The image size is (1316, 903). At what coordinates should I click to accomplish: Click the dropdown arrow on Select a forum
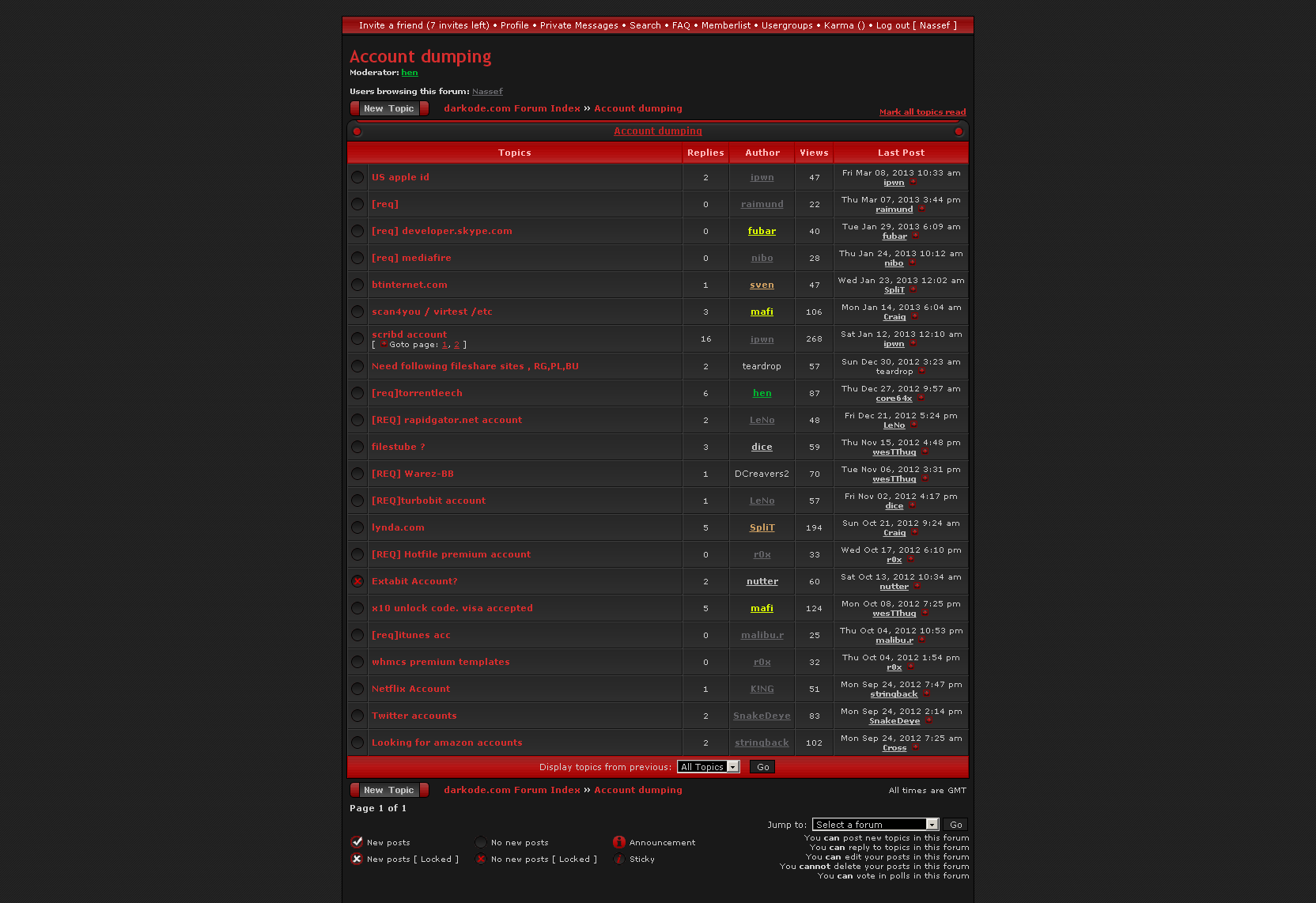point(932,825)
